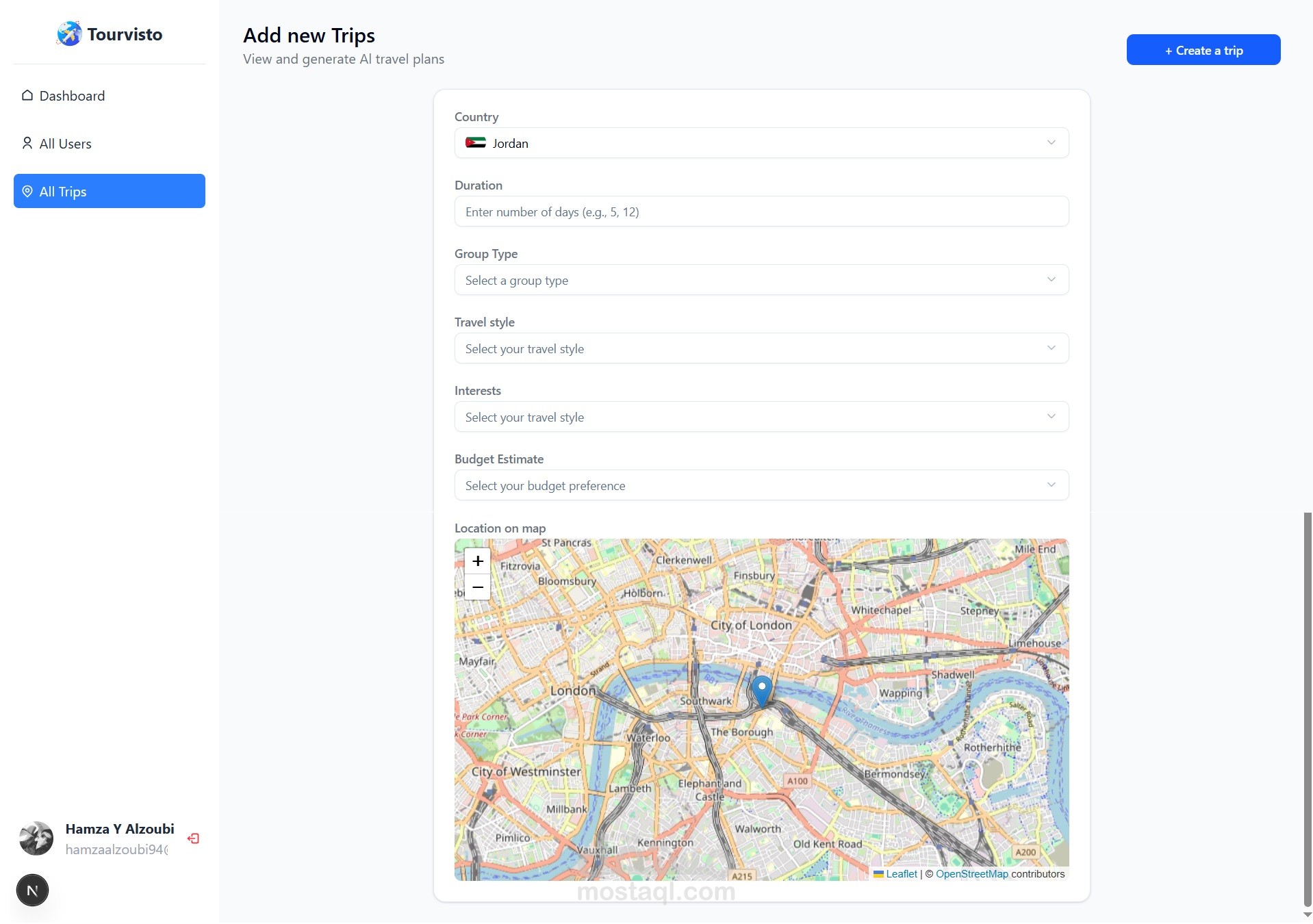Click the Waterloo map label

(x=648, y=738)
